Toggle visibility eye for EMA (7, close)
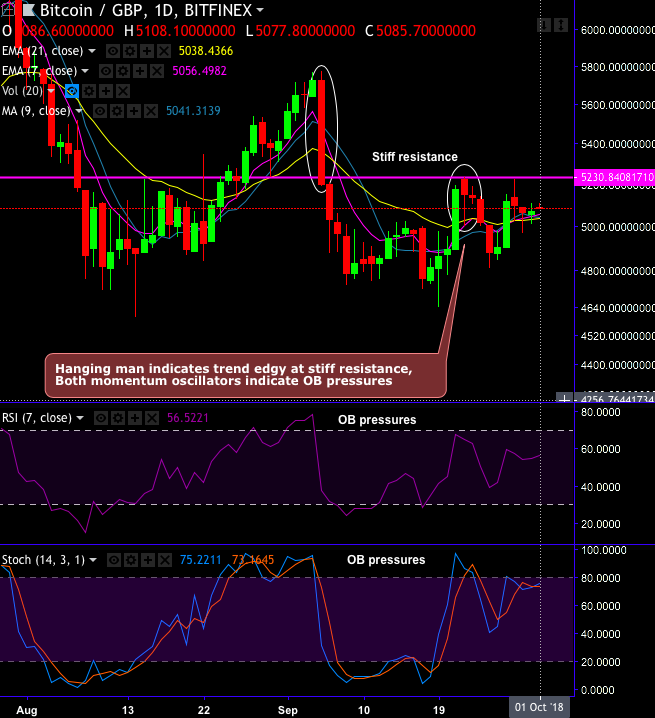This screenshot has height=718, width=655. 106,71
